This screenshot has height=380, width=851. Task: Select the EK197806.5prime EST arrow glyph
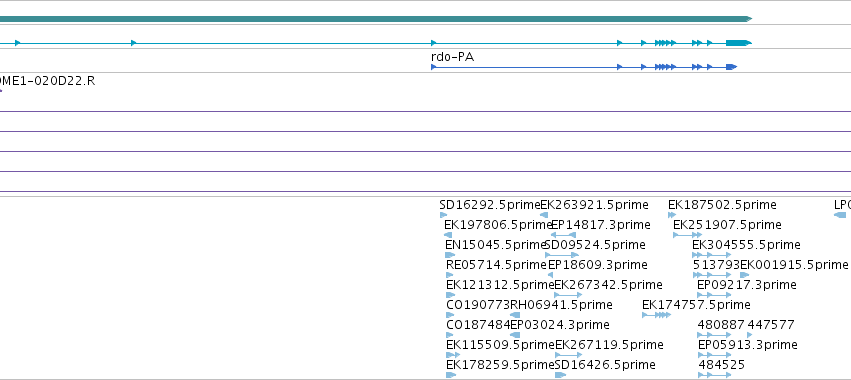pyautogui.click(x=448, y=235)
